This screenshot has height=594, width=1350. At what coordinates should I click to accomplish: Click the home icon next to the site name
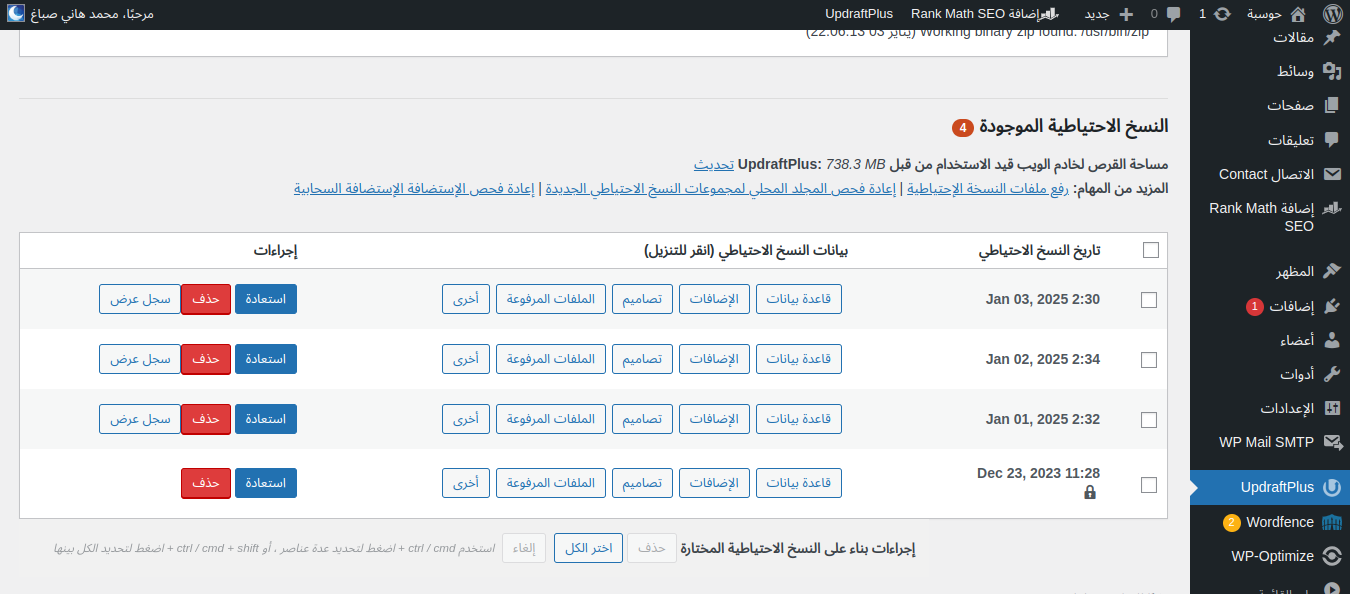click(1298, 14)
